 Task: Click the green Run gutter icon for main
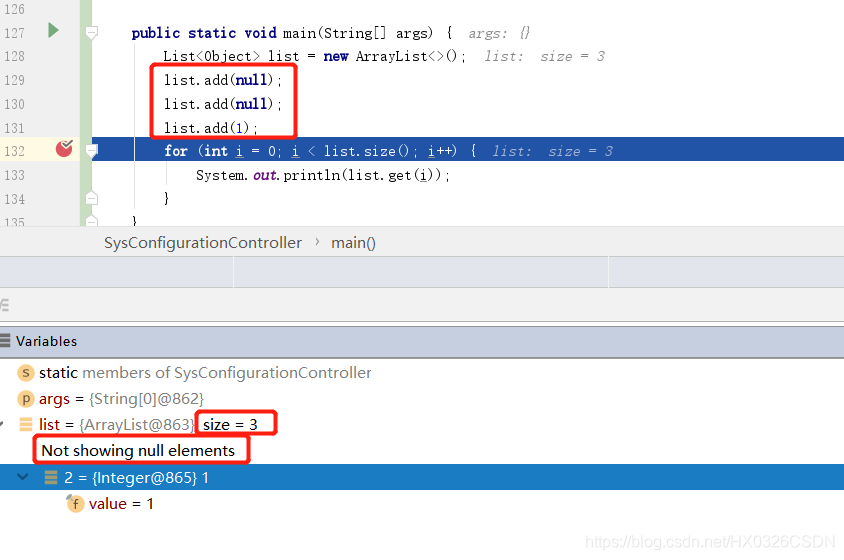coord(53,31)
